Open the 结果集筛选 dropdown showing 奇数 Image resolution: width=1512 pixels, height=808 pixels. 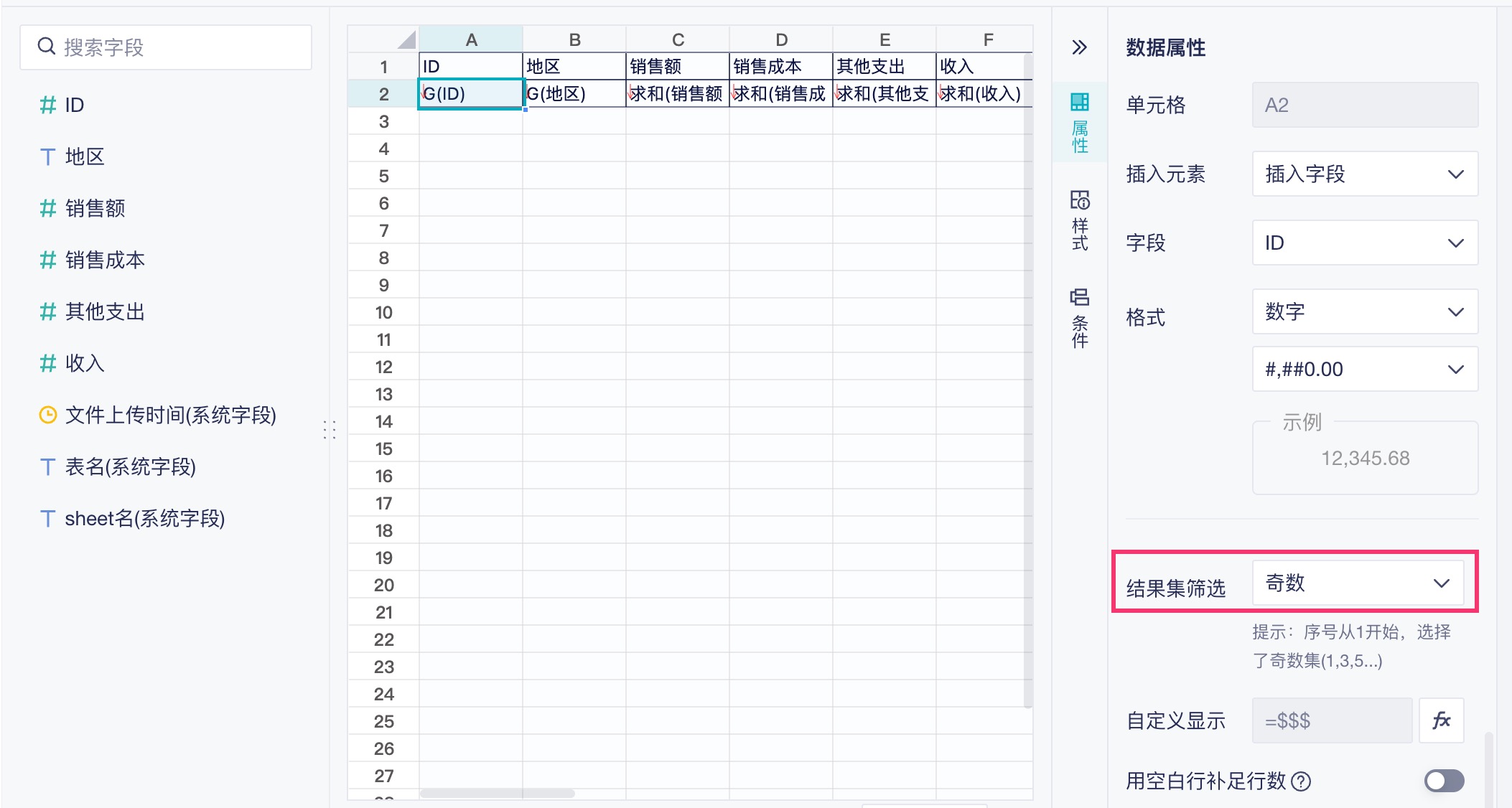click(x=1357, y=583)
